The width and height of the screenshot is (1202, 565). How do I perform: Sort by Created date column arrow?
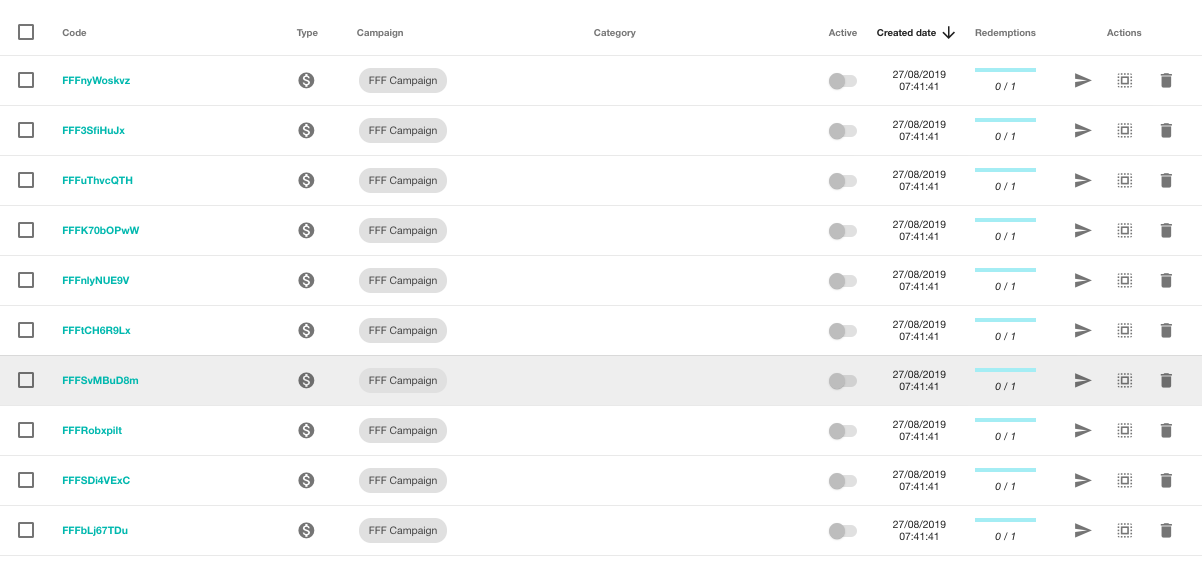coord(949,33)
